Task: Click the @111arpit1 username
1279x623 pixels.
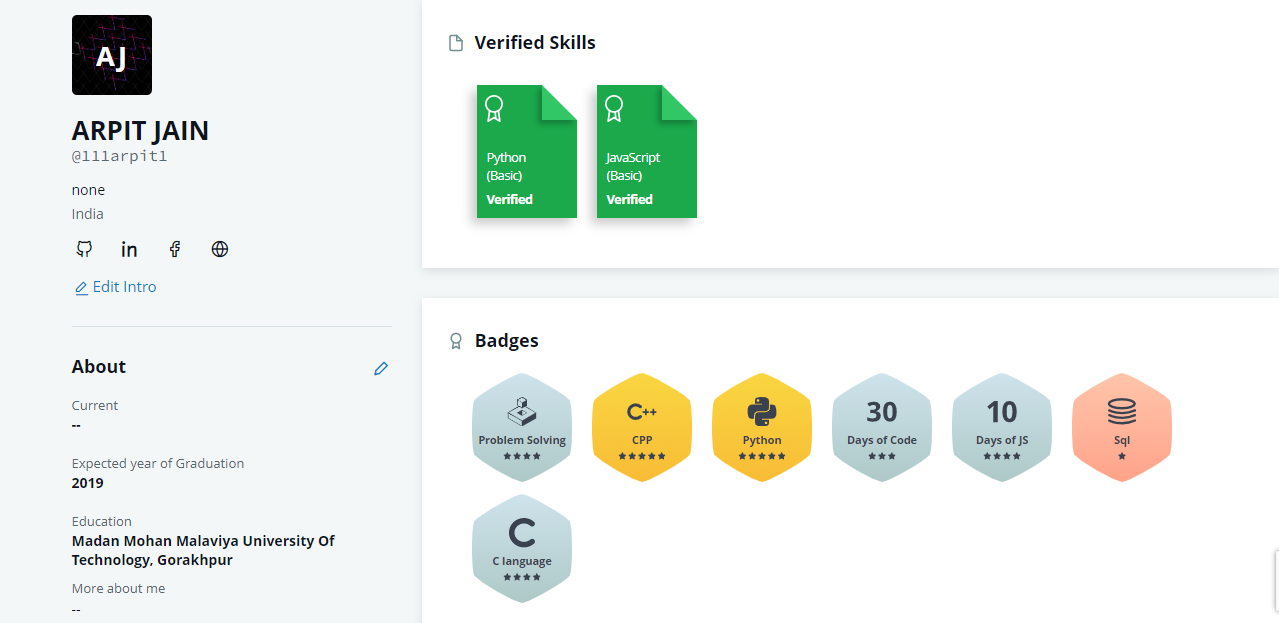Action: click(x=119, y=157)
